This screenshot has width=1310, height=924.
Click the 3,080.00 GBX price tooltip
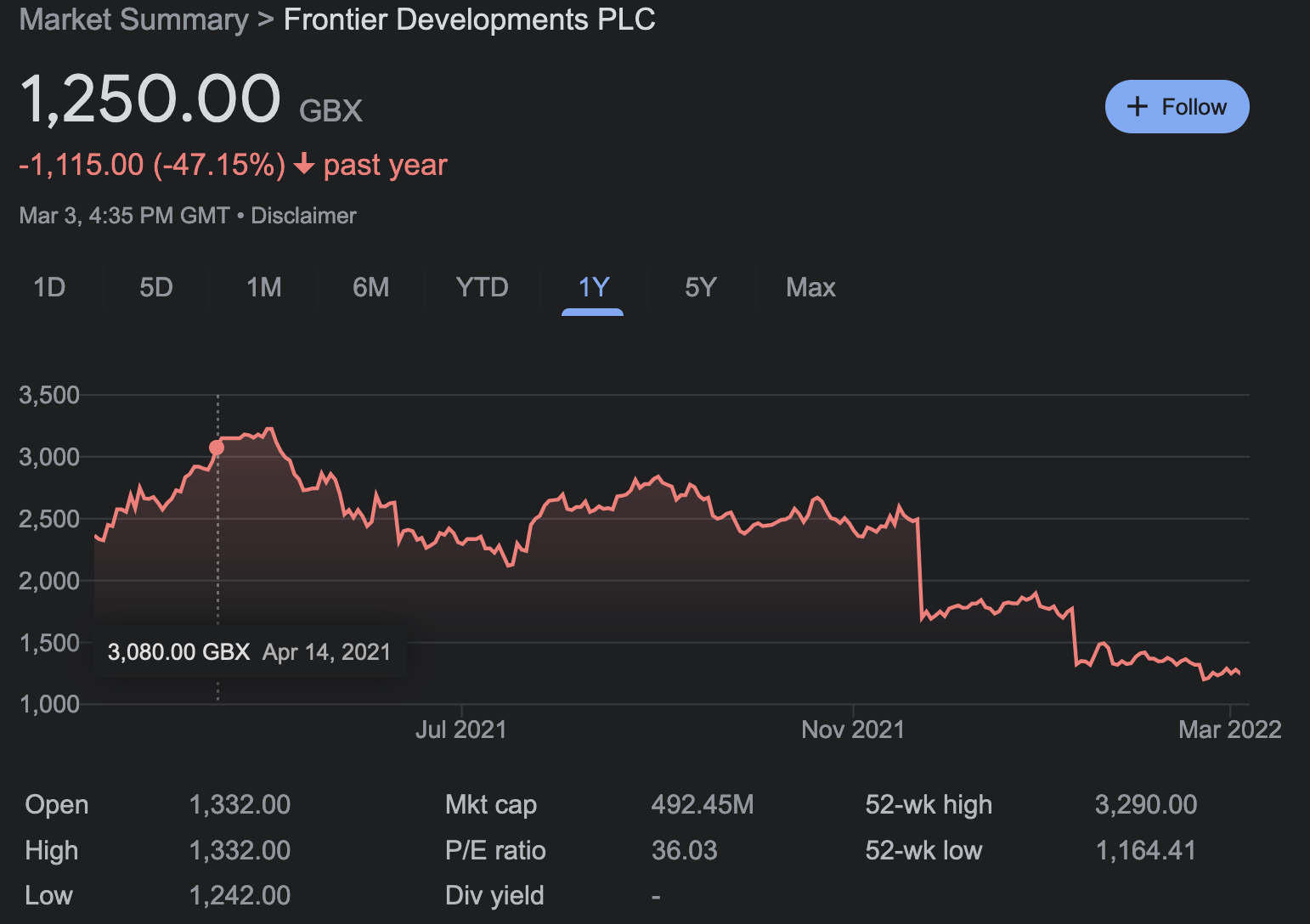coord(249,652)
